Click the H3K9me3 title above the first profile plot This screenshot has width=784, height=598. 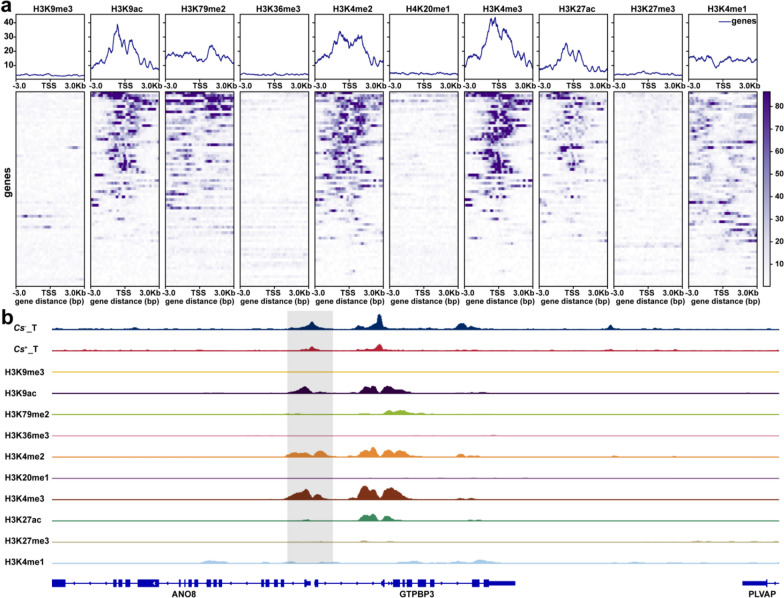point(50,9)
